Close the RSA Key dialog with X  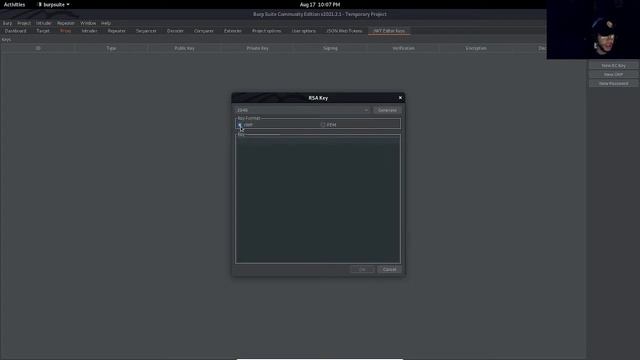point(400,98)
